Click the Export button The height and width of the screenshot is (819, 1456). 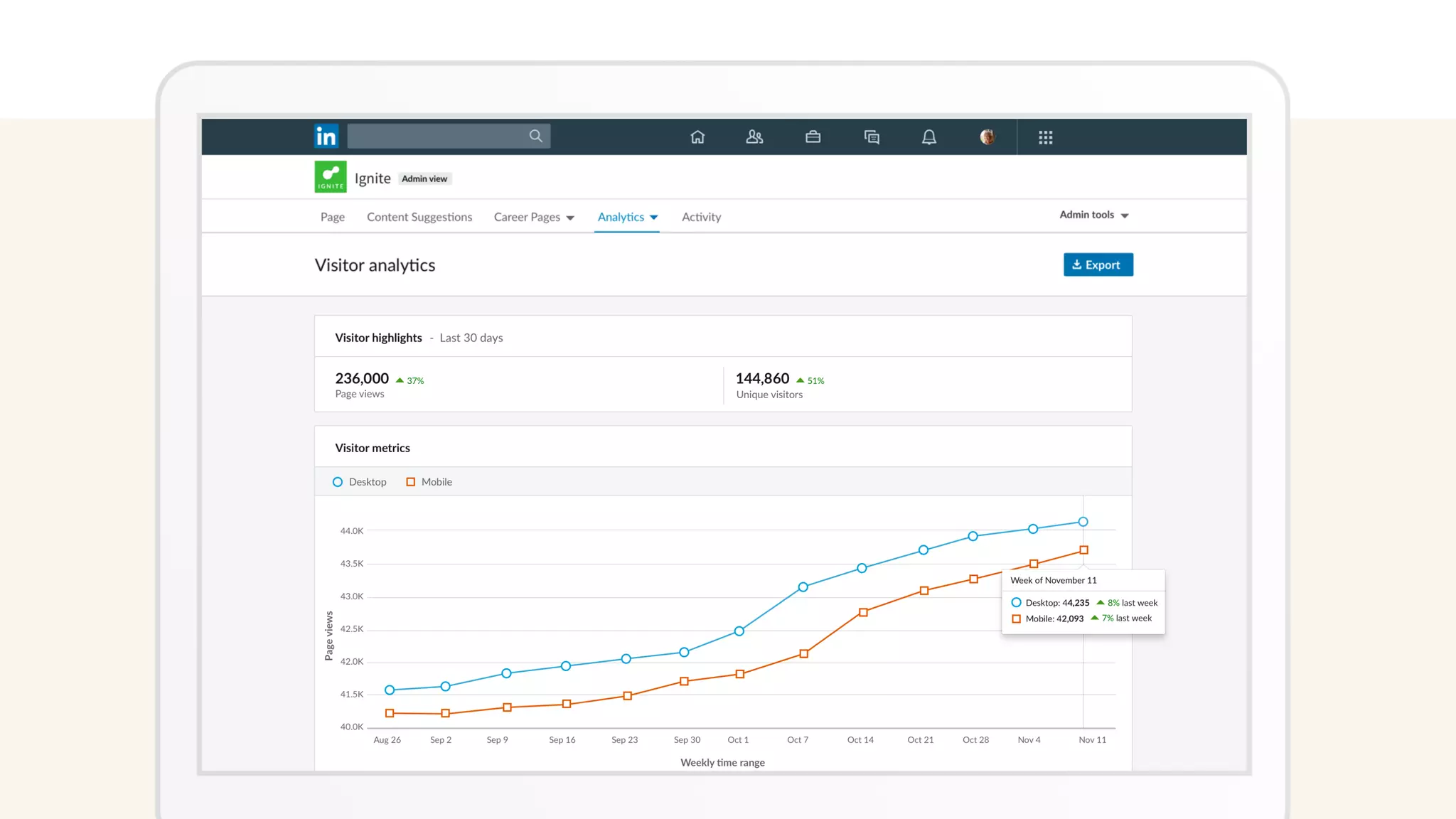pyautogui.click(x=1098, y=264)
